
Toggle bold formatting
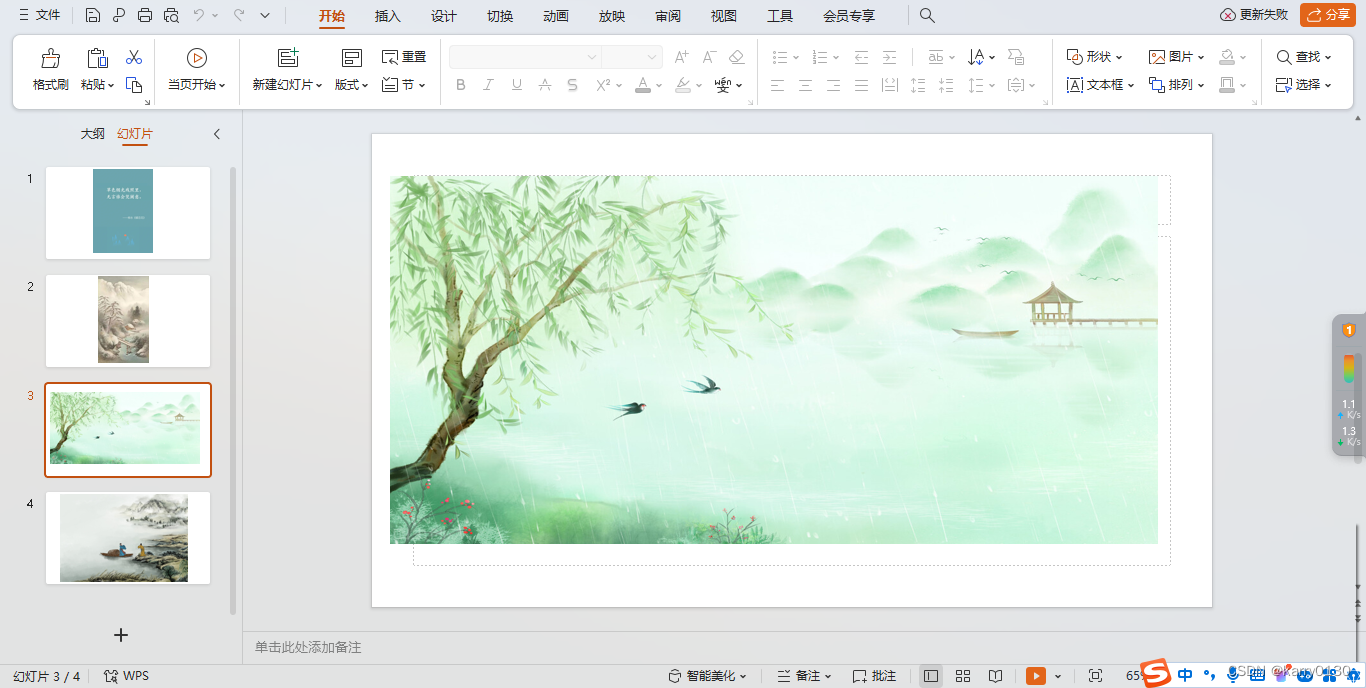pos(460,85)
